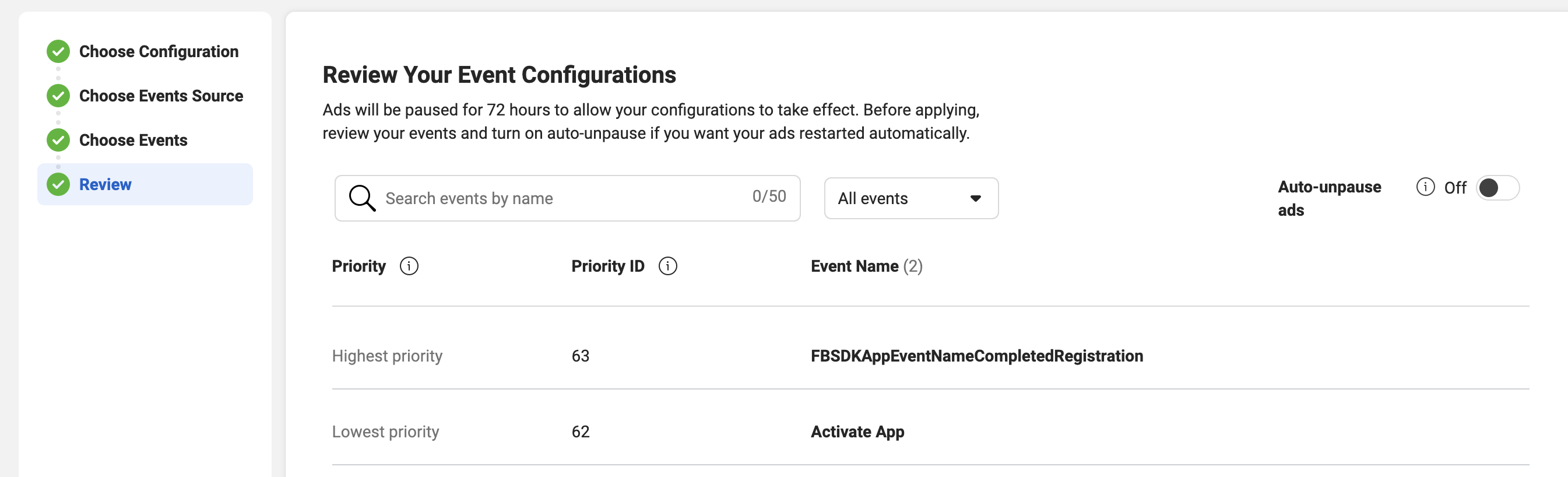The height and width of the screenshot is (477, 1568).
Task: Select the Activate App event row
Action: coord(857,432)
